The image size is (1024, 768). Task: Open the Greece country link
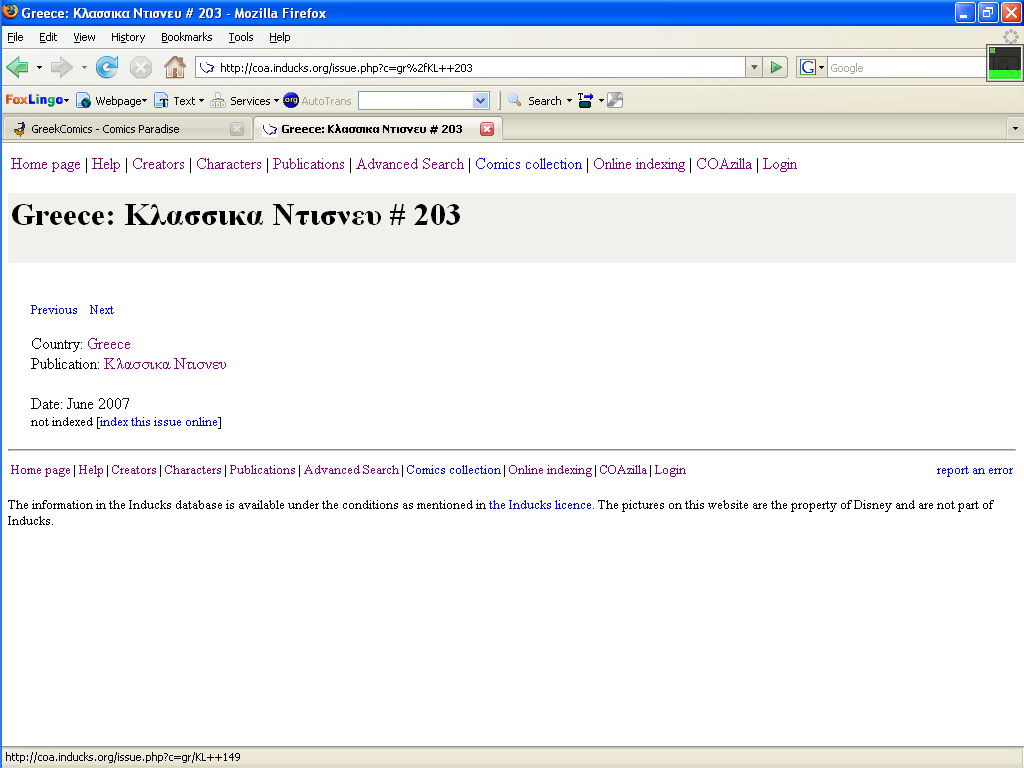(x=109, y=344)
